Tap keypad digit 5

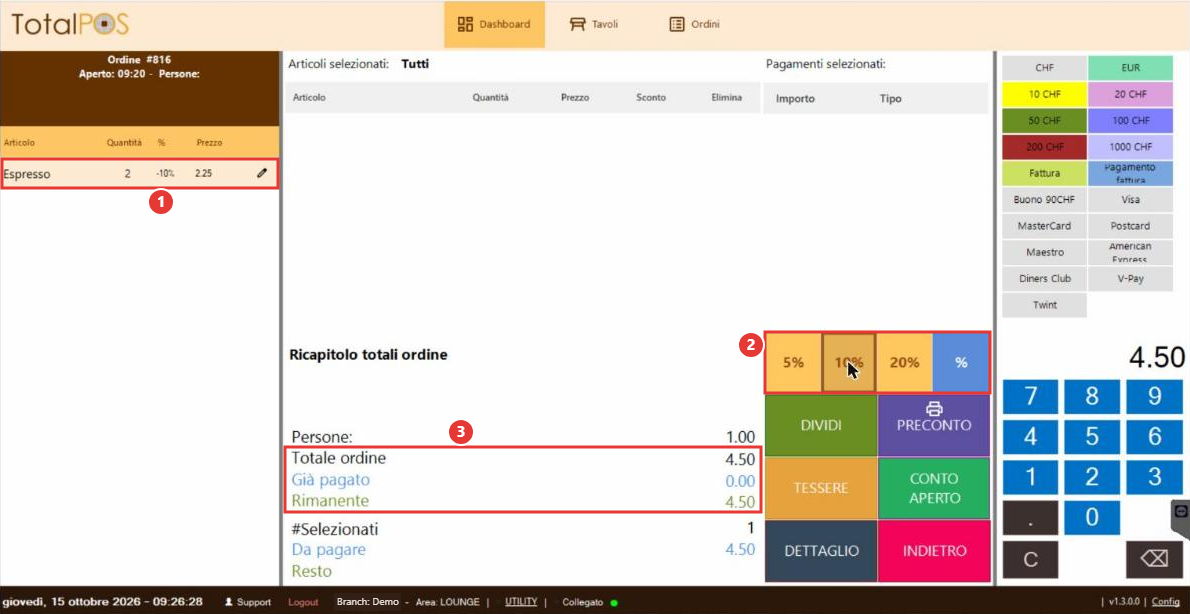point(1092,436)
